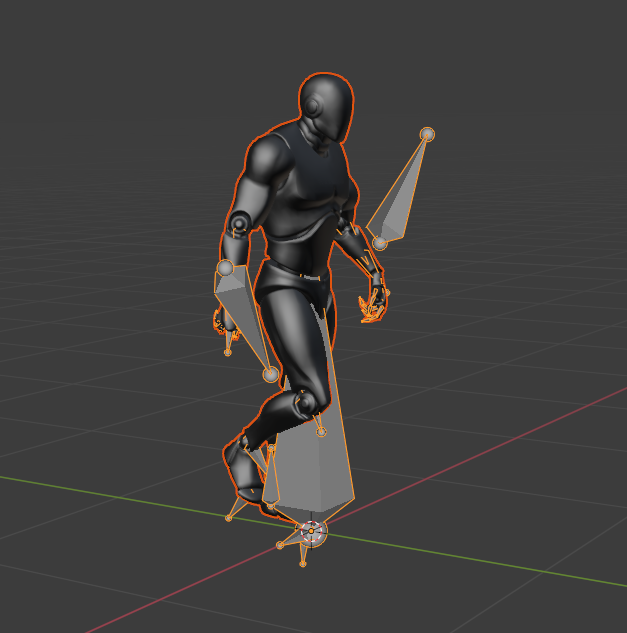
Task: Select the character's head mesh
Action: pos(326,107)
